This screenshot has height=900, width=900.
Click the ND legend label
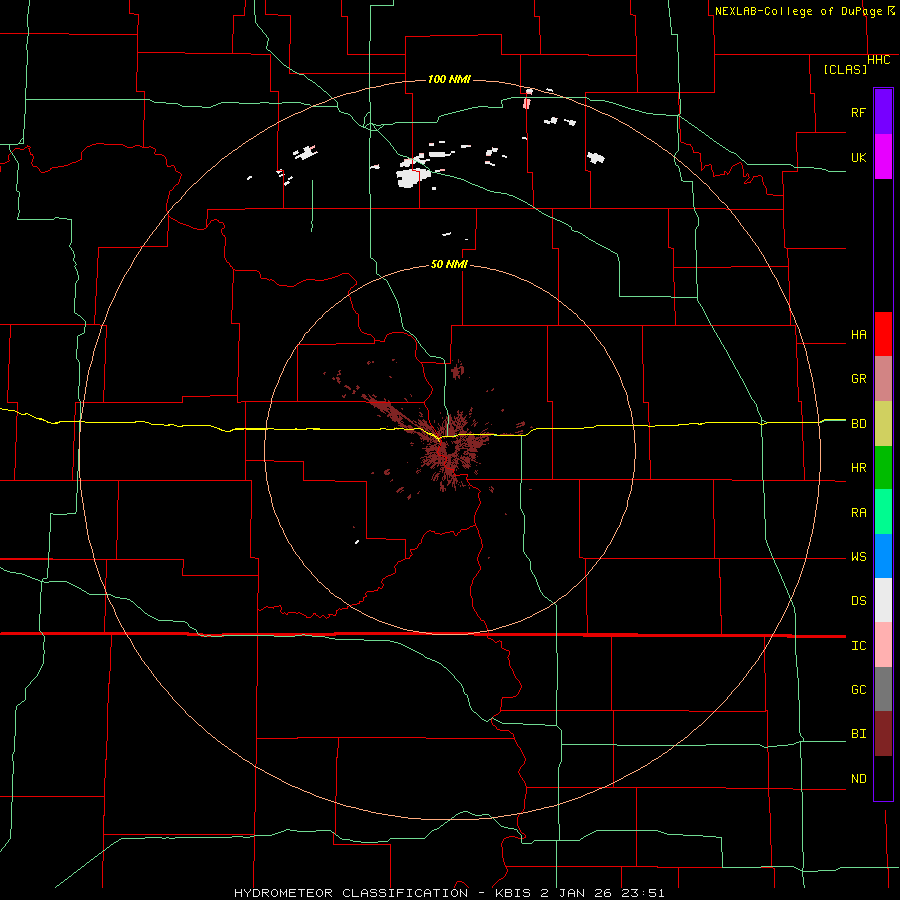pyautogui.click(x=859, y=778)
